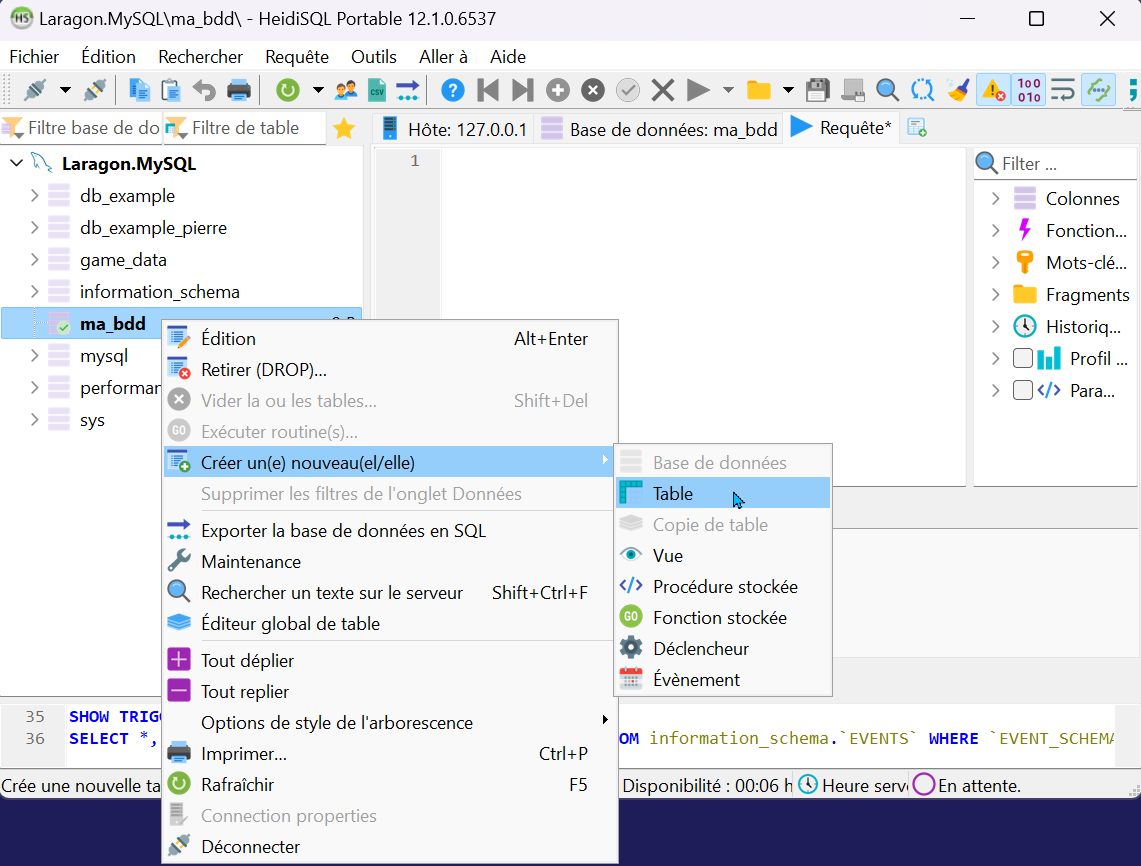Click the user manager icon in toolbar
Image resolution: width=1141 pixels, height=866 pixels.
[x=346, y=90]
